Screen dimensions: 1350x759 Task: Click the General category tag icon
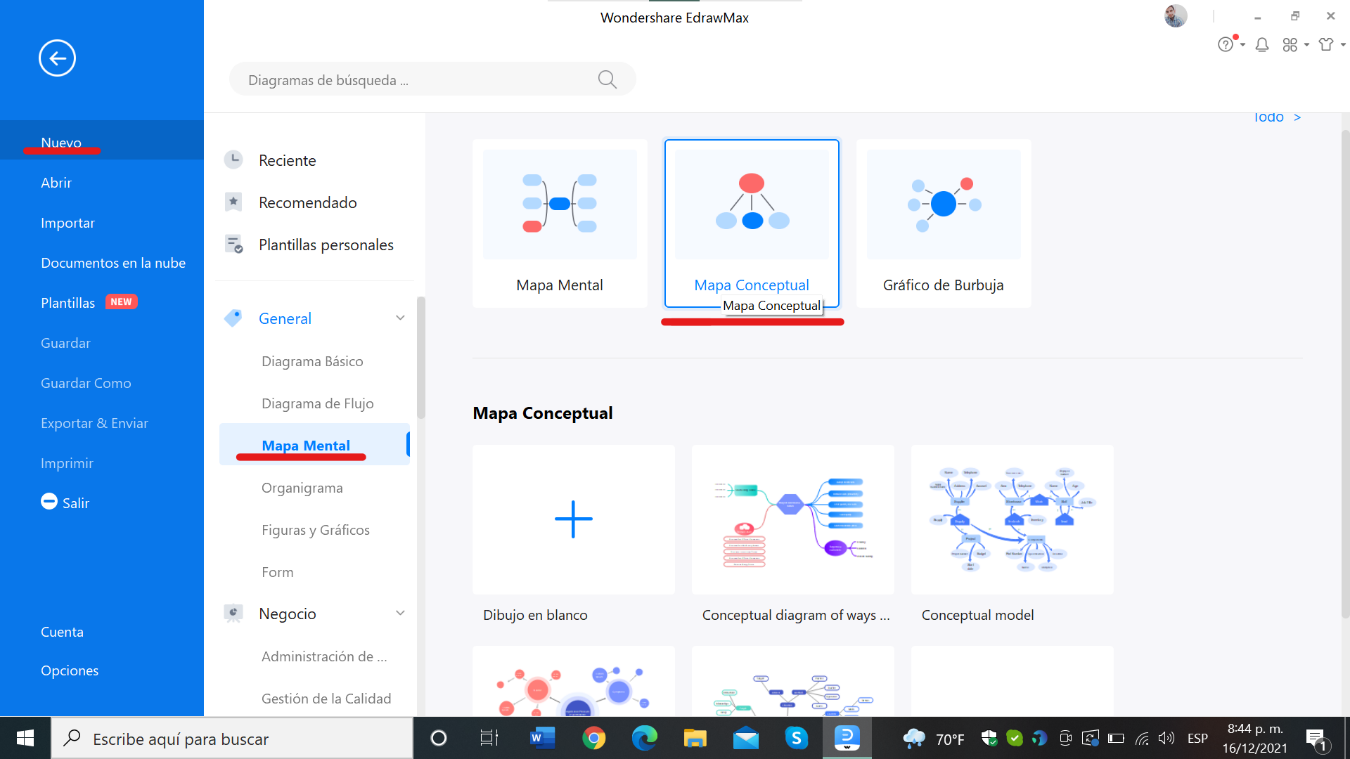[x=233, y=318]
